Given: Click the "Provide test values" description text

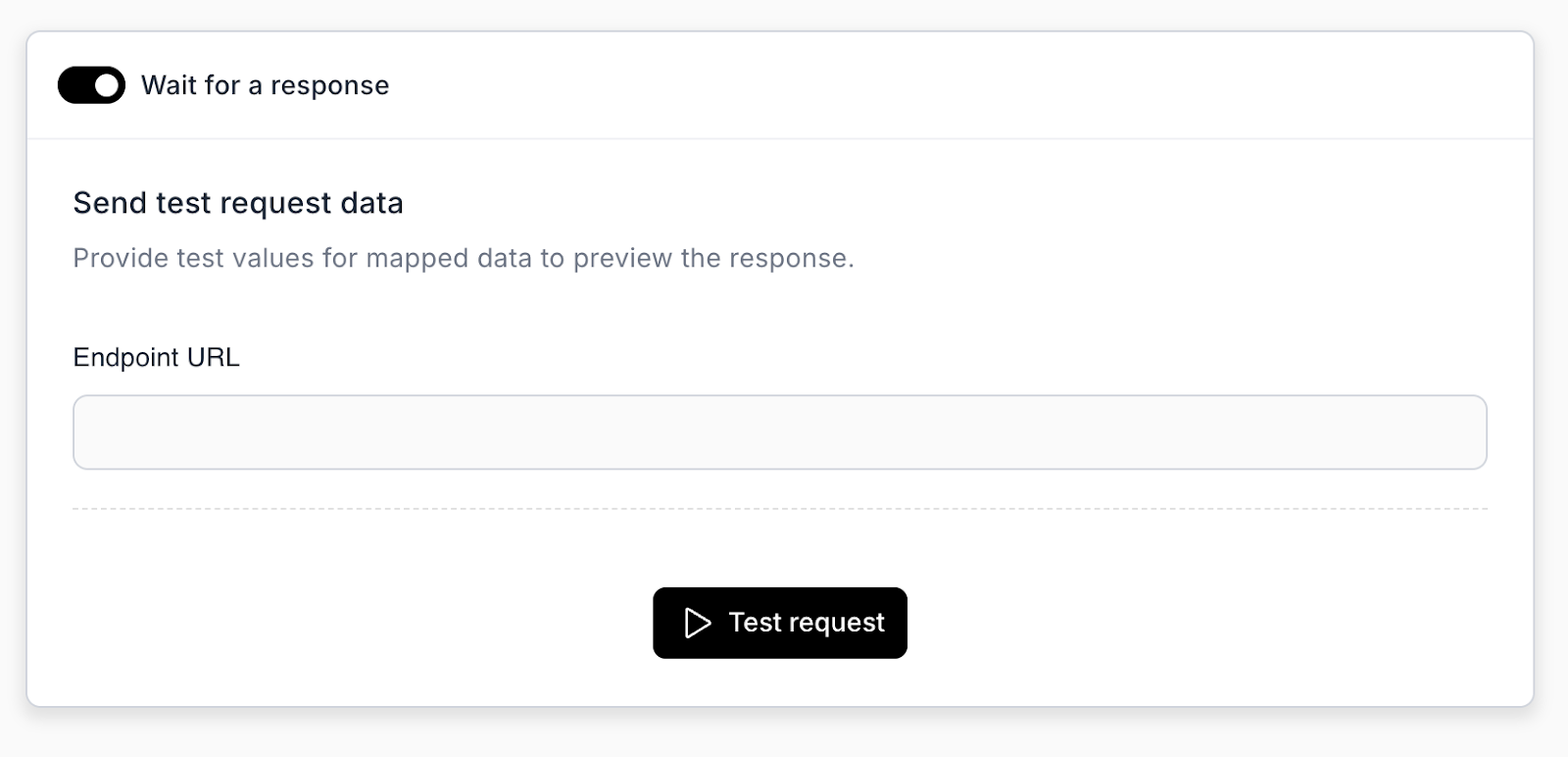Looking at the screenshot, I should pyautogui.click(x=463, y=258).
